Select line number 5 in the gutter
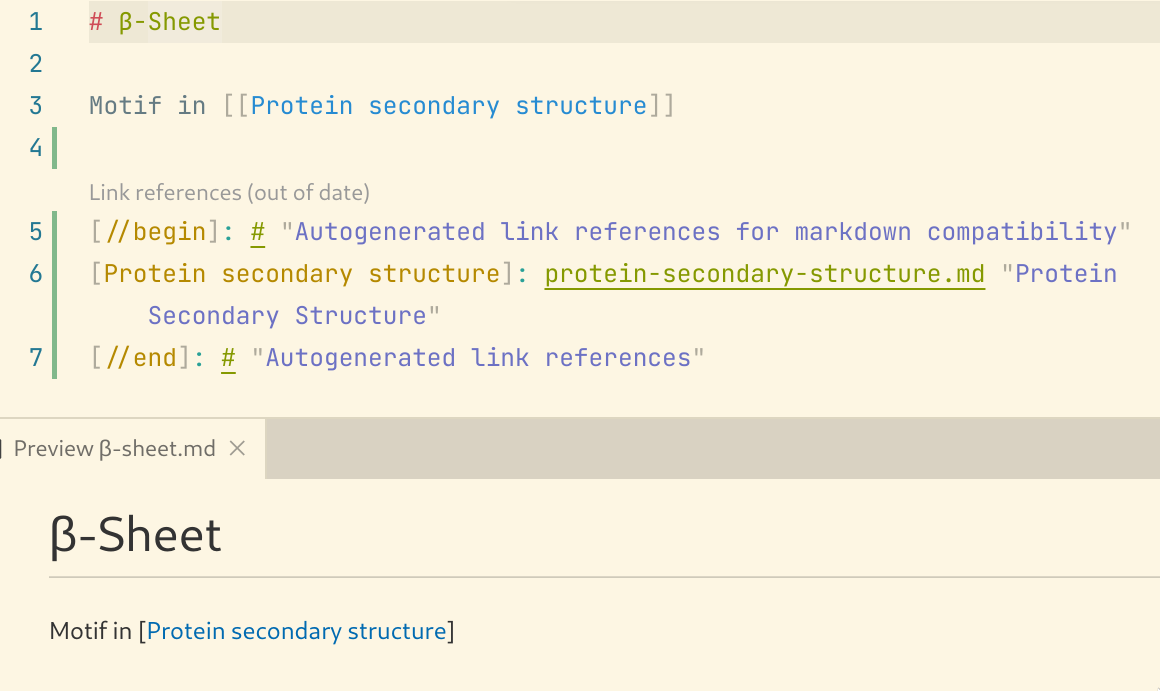This screenshot has height=691, width=1160. coord(36,232)
